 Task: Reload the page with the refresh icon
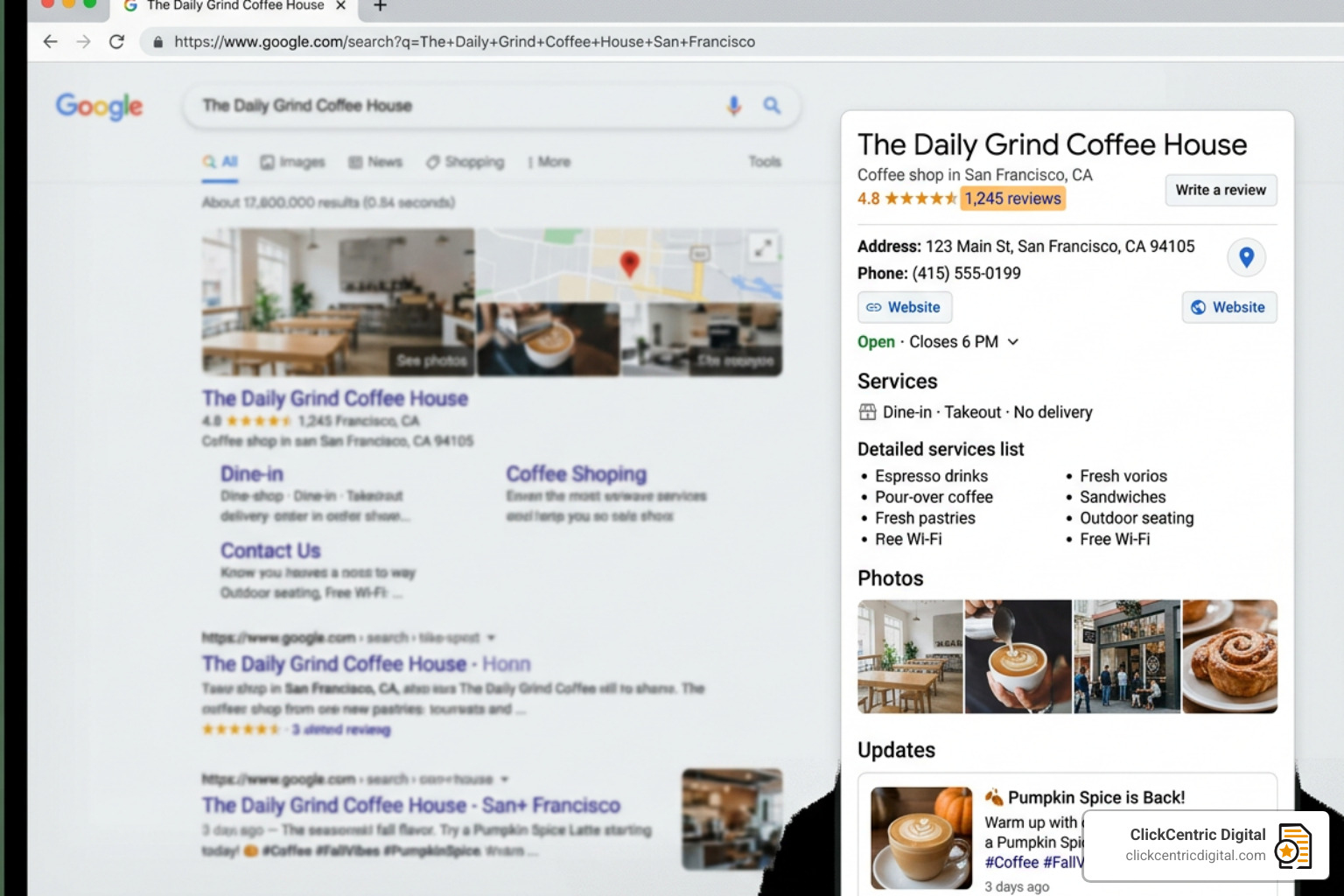pos(117,41)
